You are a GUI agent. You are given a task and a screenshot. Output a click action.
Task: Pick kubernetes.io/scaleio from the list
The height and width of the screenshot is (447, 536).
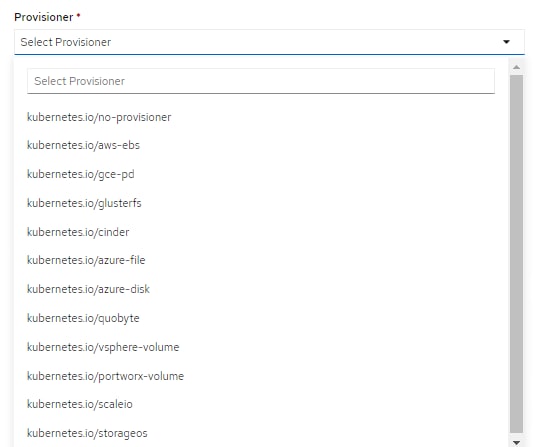80,404
